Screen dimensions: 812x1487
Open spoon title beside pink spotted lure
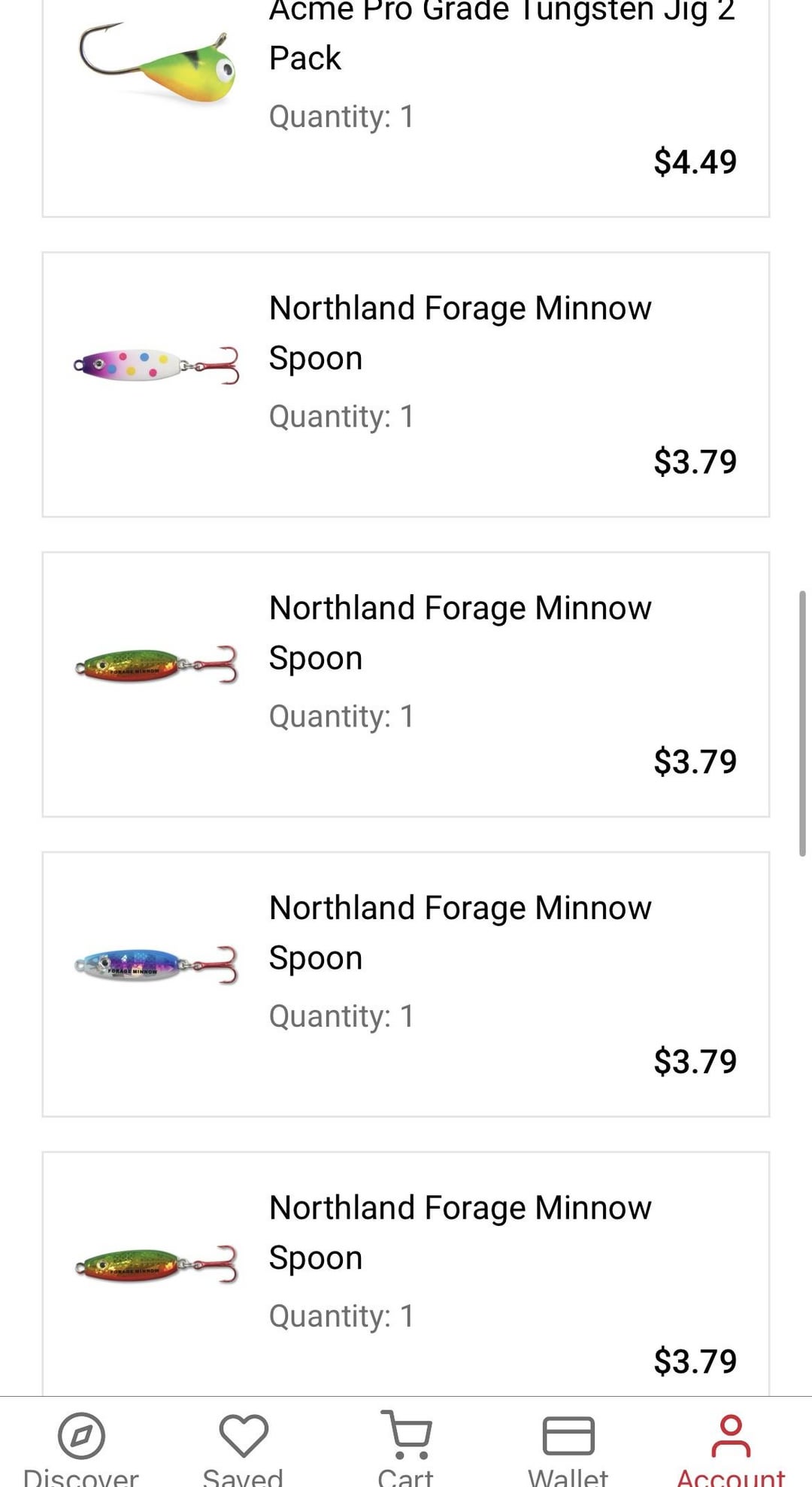pyautogui.click(x=460, y=332)
